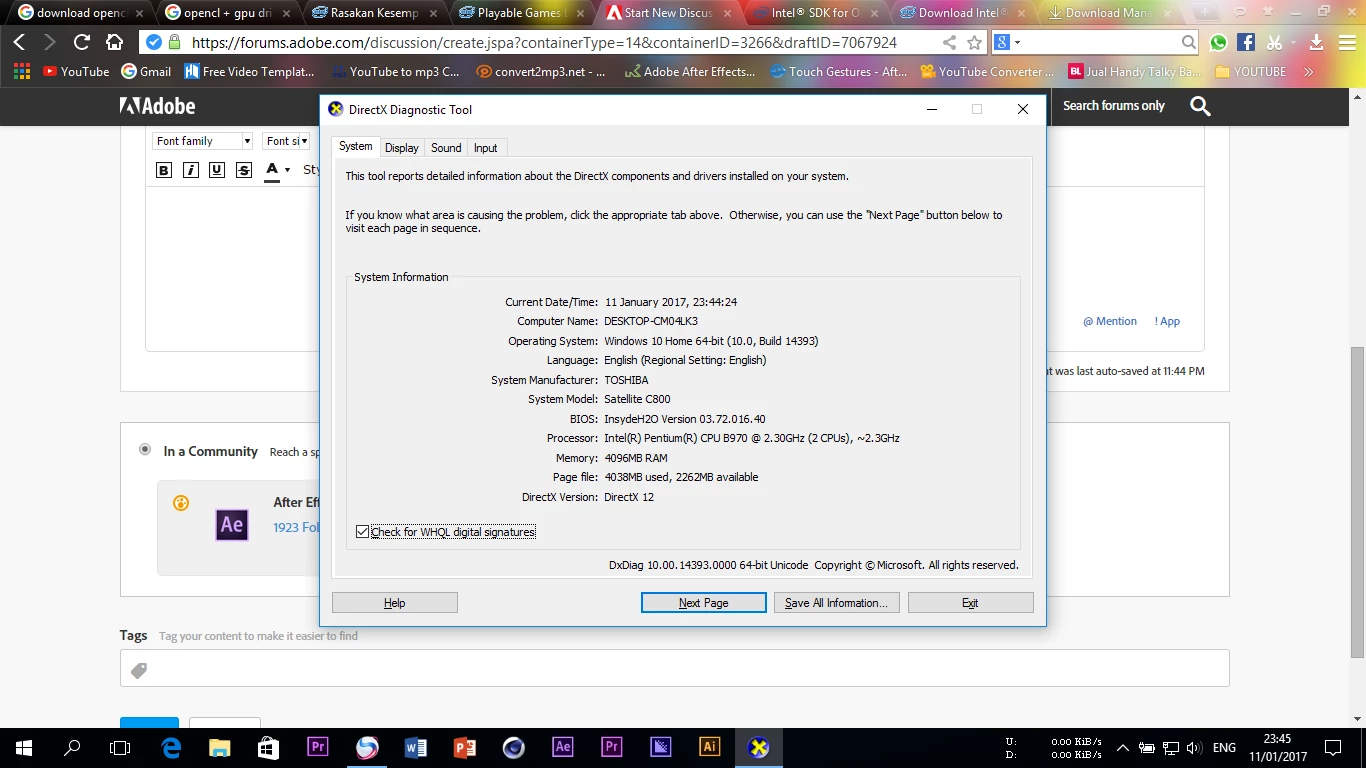Image resolution: width=1366 pixels, height=768 pixels.
Task: Click the browser back arrow
Action: [x=19, y=42]
